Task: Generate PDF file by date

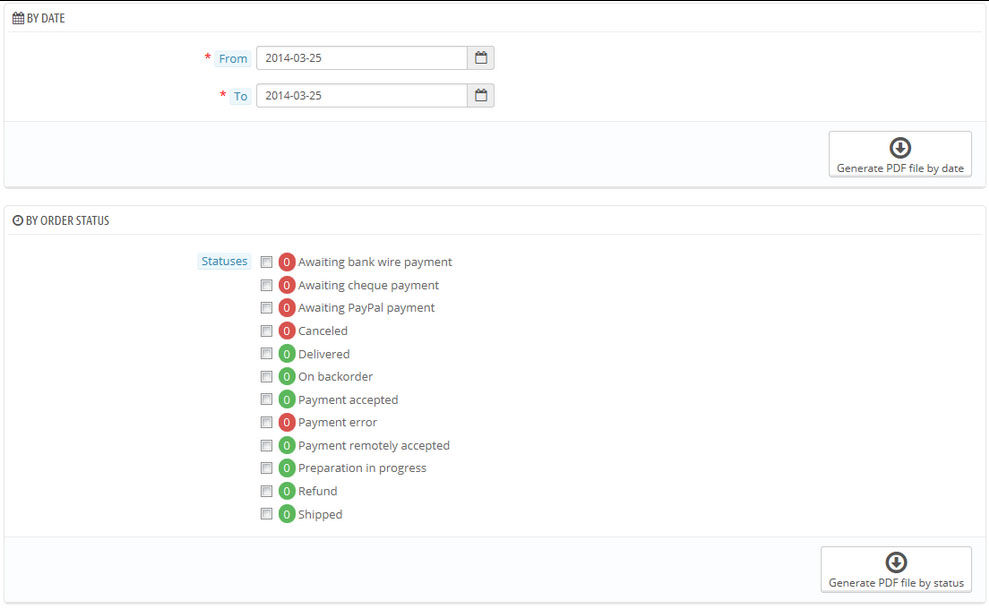Action: [900, 154]
